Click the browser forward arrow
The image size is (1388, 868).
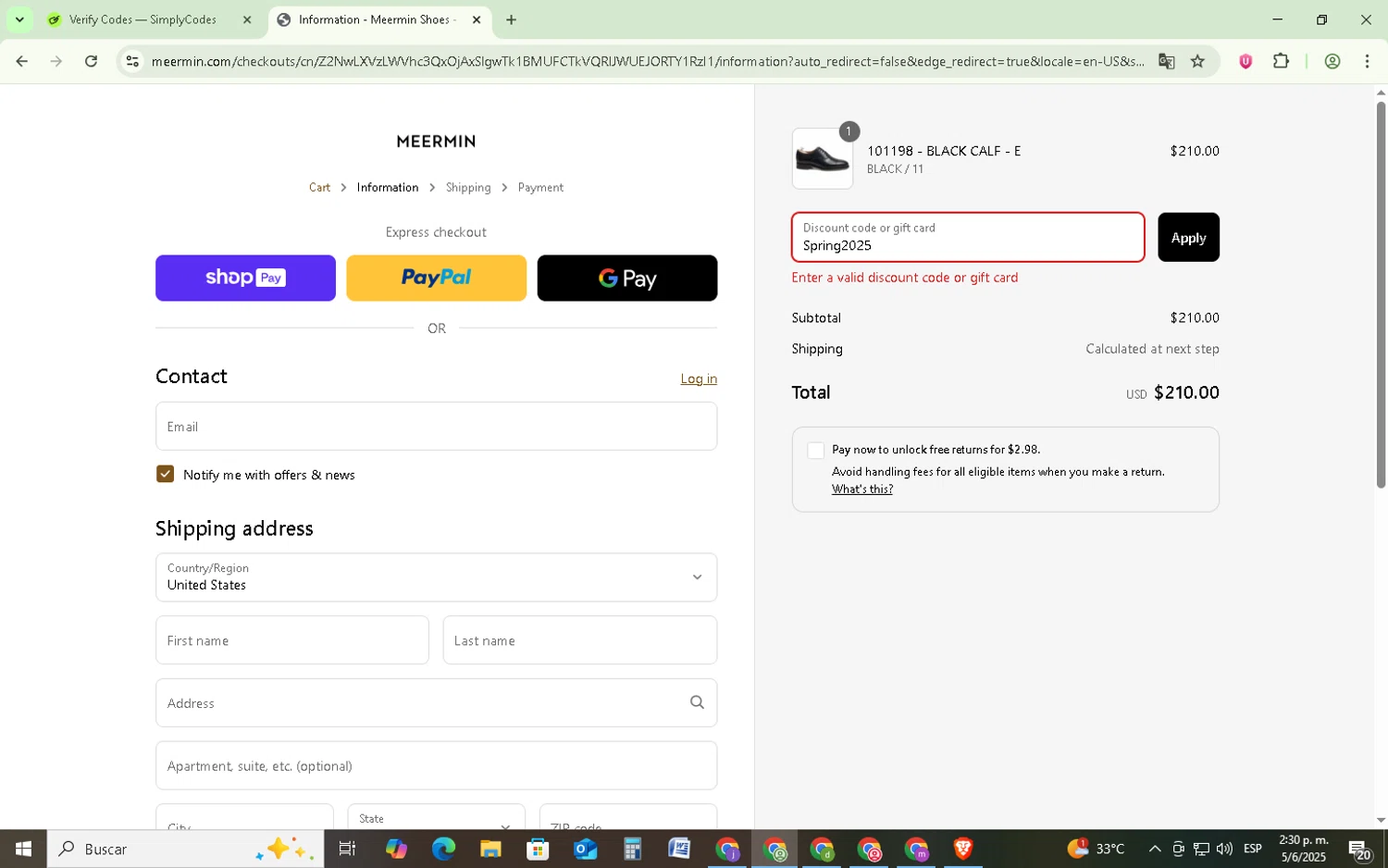click(x=56, y=61)
